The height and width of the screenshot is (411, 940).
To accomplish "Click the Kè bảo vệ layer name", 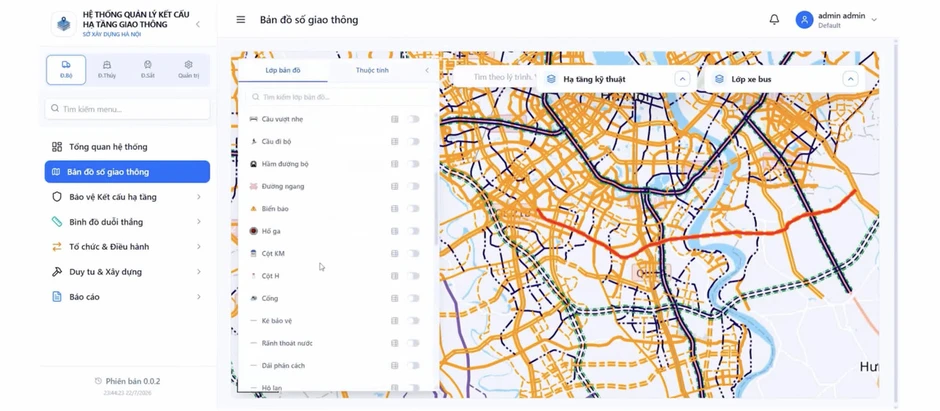I will tap(277, 321).
